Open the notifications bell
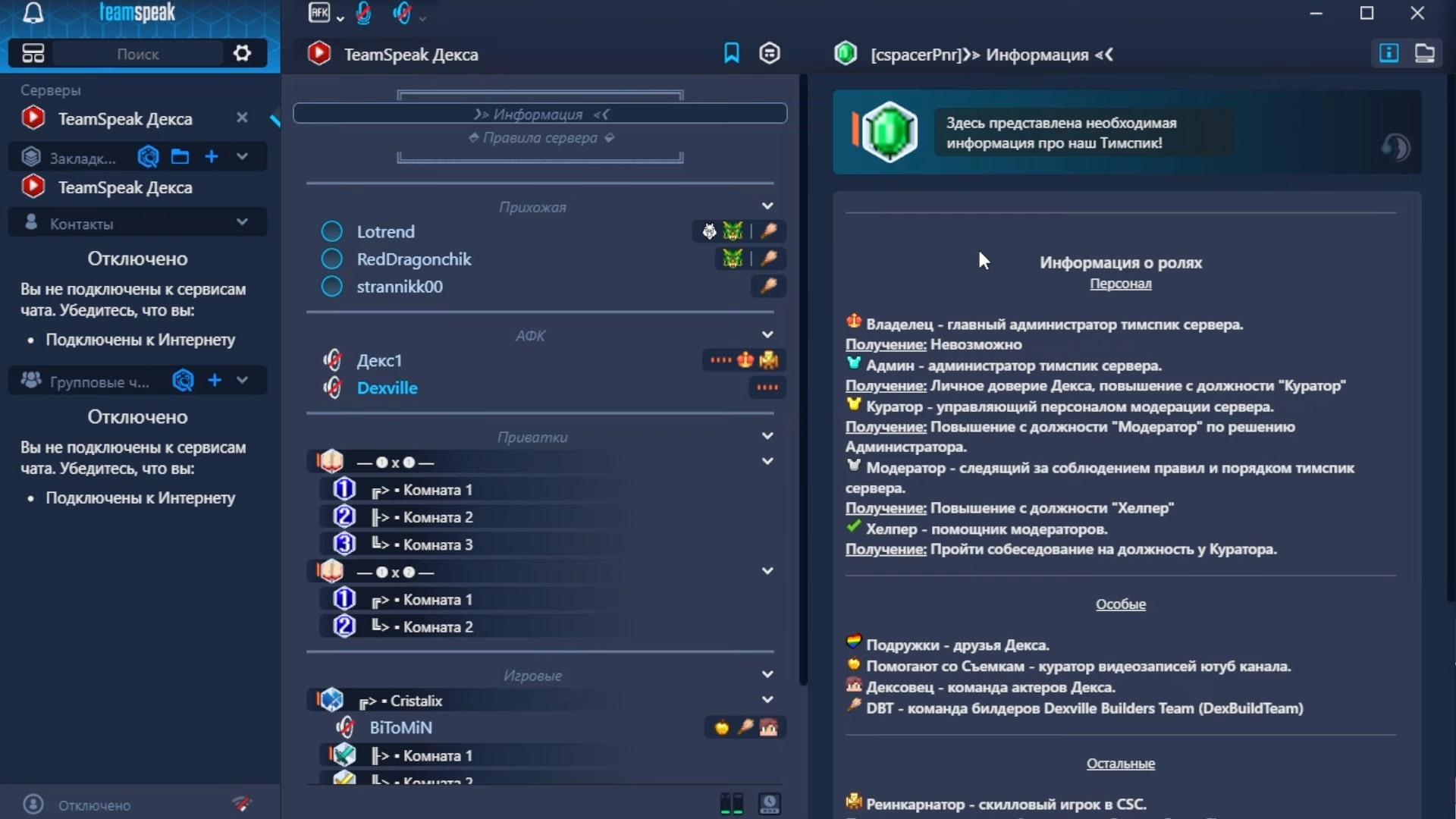 (x=33, y=13)
